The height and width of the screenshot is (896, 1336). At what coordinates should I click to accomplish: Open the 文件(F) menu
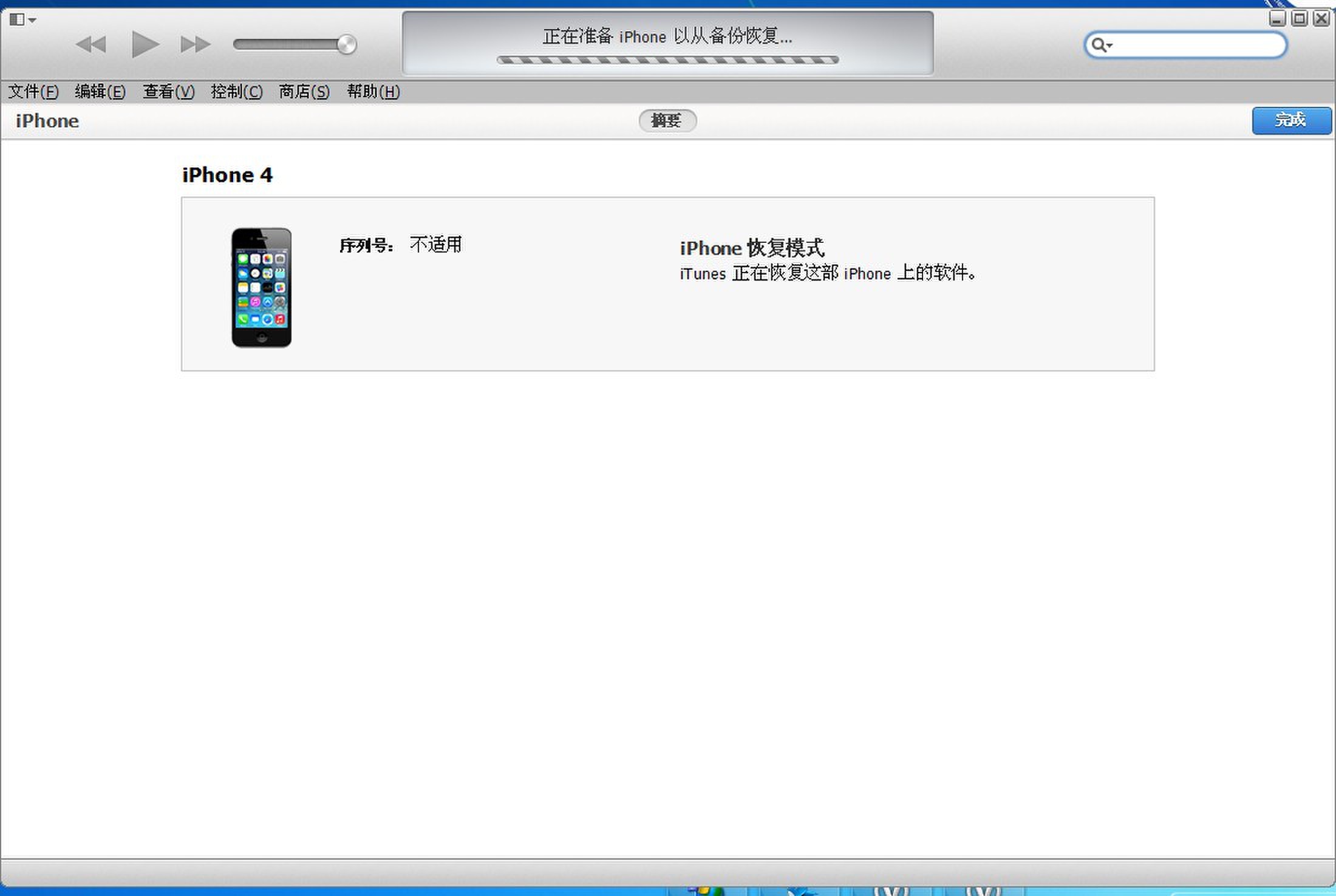point(33,92)
